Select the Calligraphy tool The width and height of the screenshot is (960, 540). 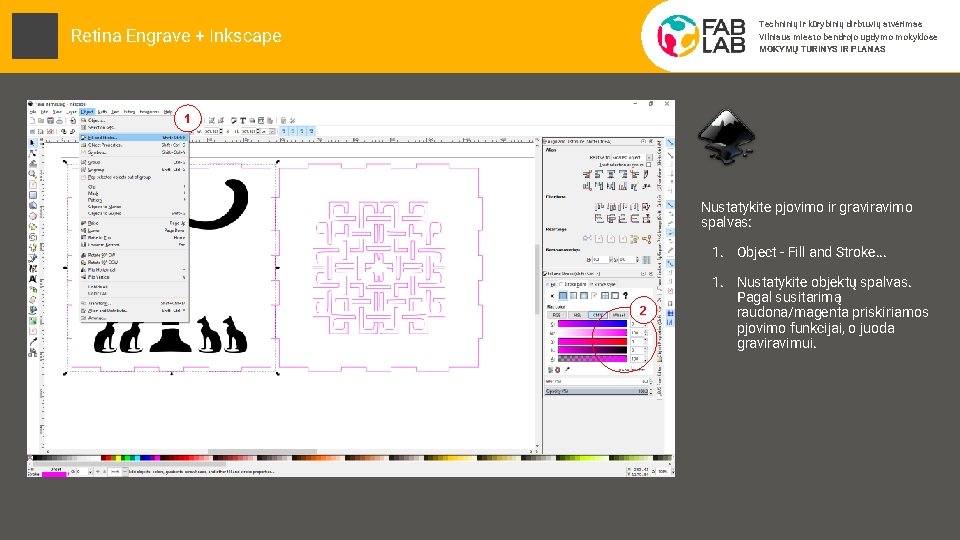(x=33, y=268)
